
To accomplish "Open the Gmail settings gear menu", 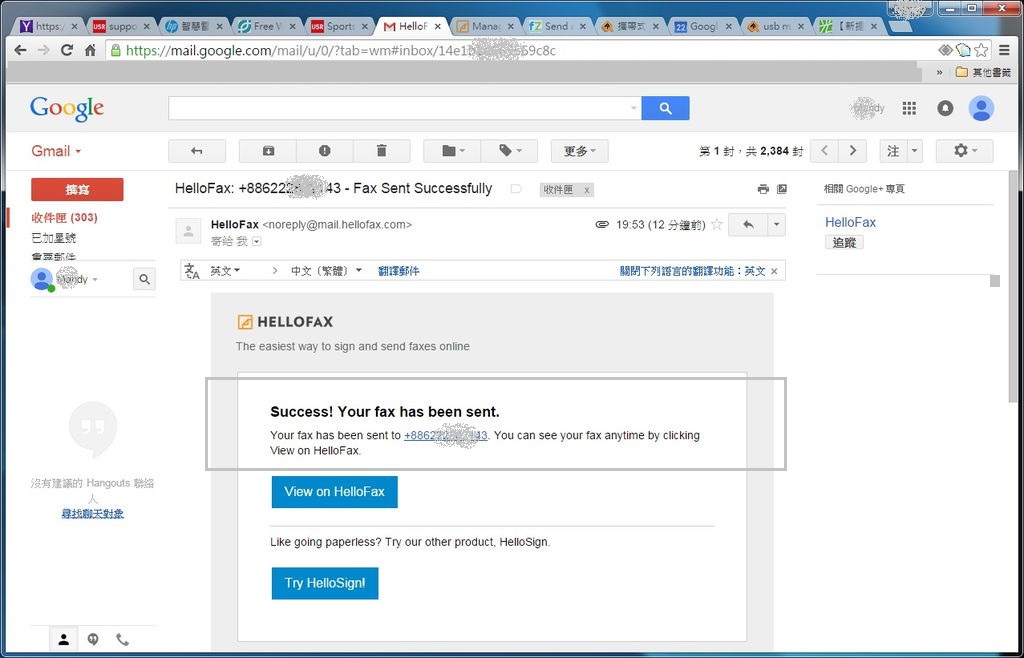I will (x=965, y=151).
